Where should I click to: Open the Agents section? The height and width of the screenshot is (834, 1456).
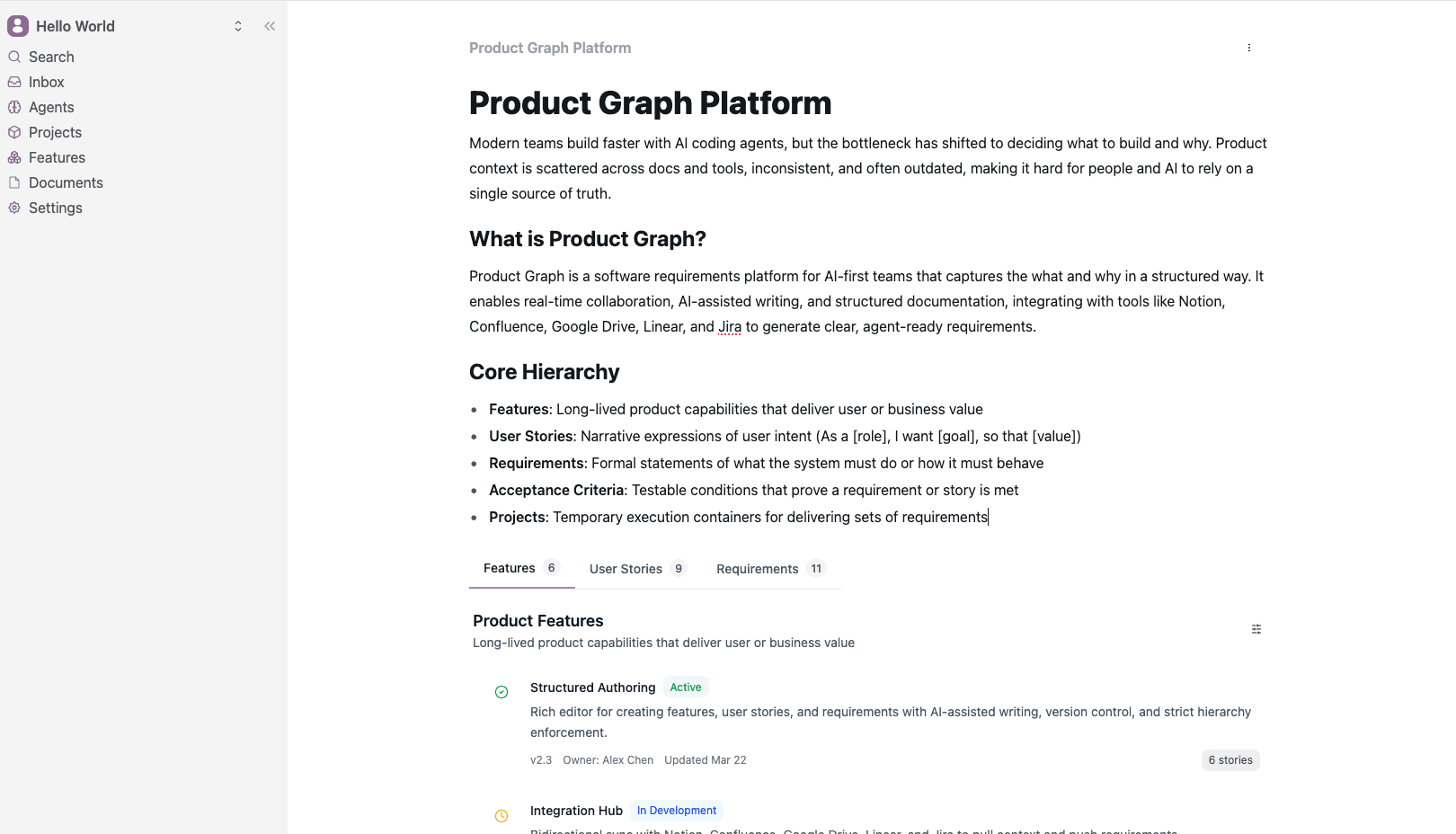coord(51,107)
